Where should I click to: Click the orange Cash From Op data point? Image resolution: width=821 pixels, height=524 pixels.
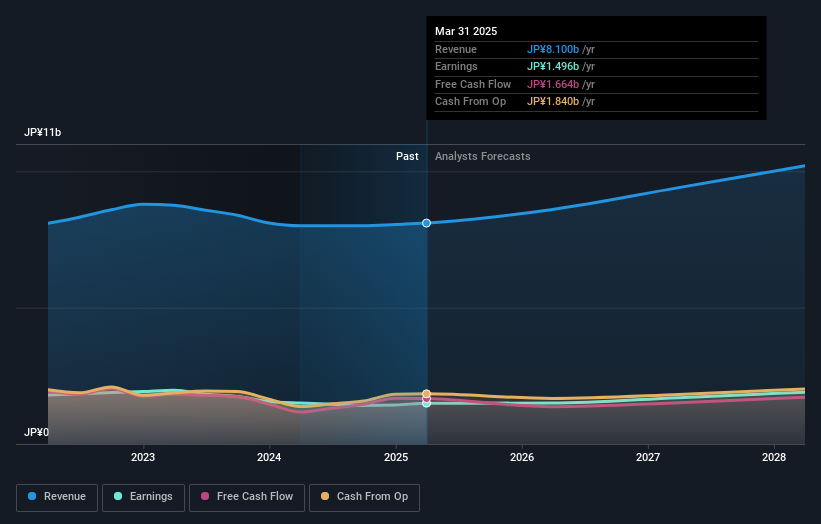coord(426,394)
